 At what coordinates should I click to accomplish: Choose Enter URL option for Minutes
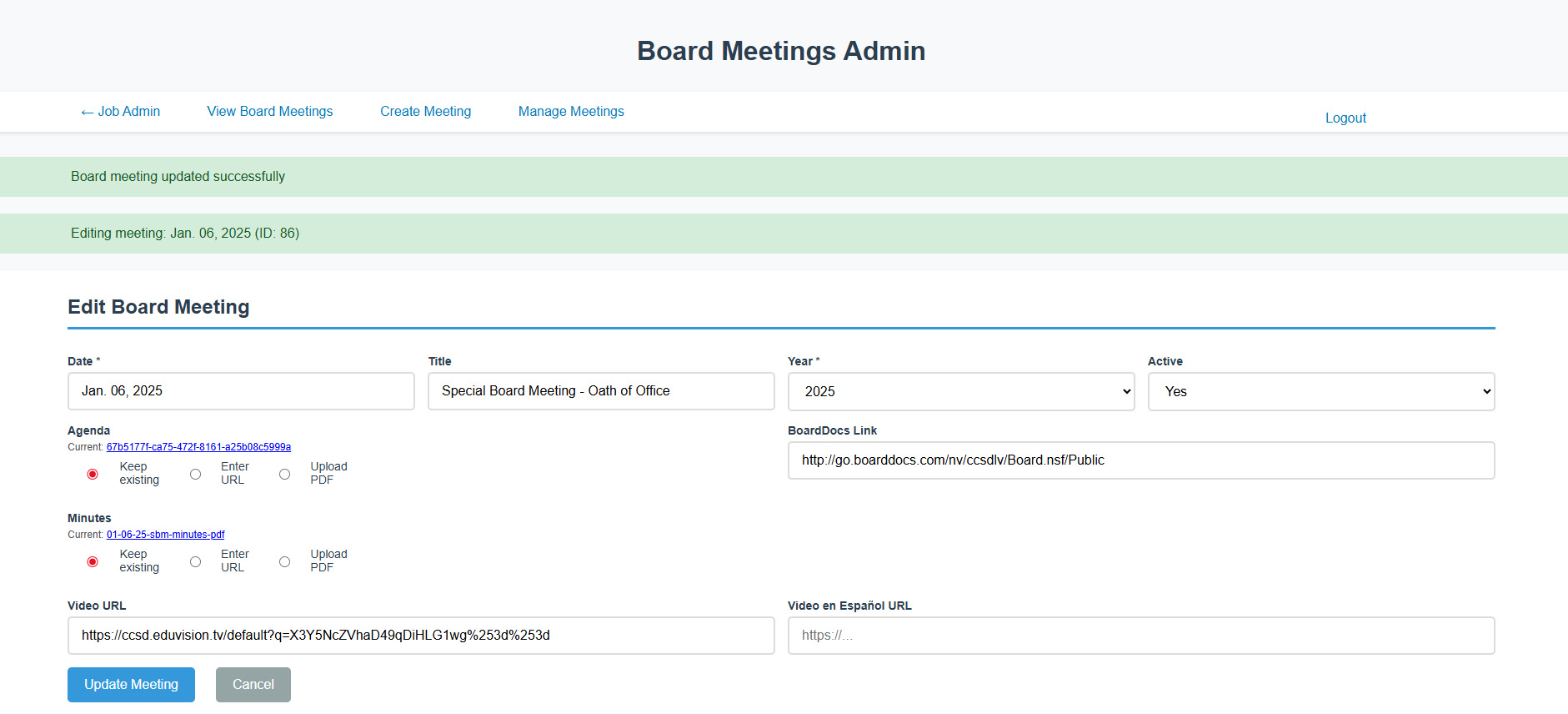196,562
